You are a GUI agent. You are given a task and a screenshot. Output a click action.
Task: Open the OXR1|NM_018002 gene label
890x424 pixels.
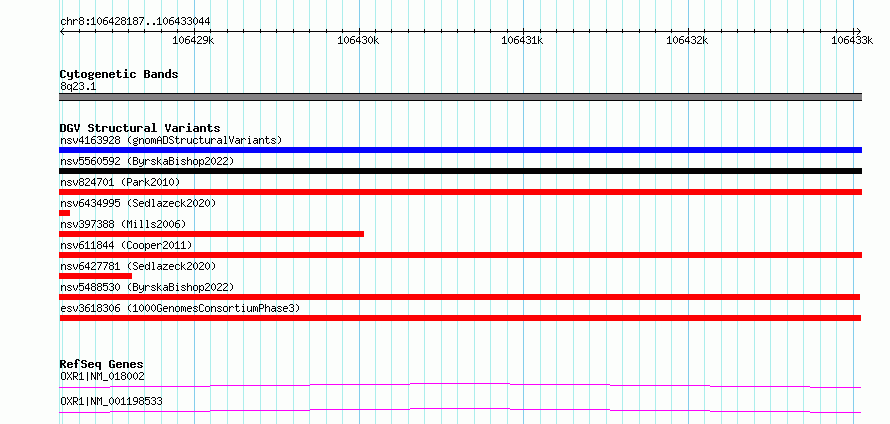coord(102,376)
